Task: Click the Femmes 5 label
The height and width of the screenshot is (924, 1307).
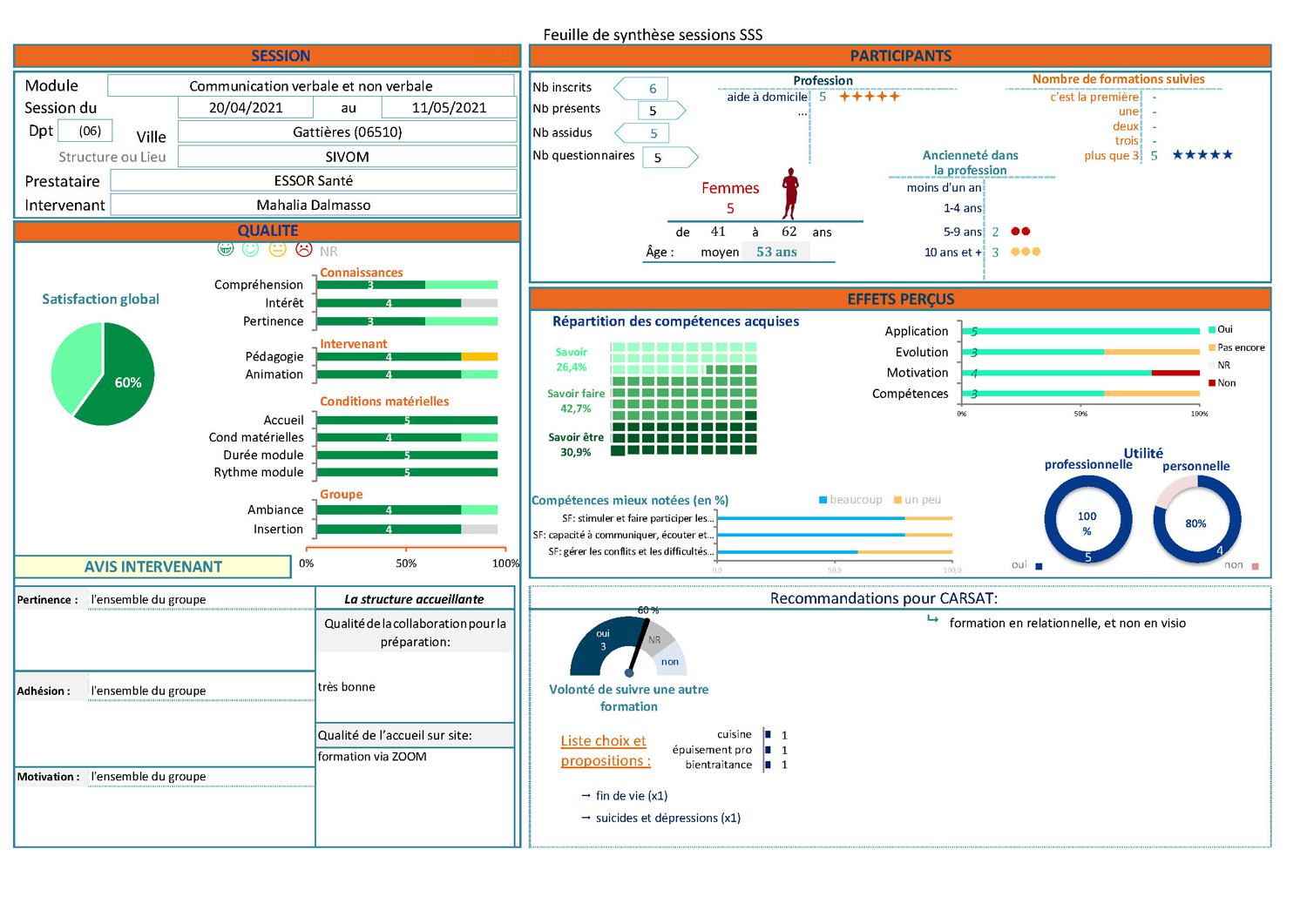Action: [730, 198]
